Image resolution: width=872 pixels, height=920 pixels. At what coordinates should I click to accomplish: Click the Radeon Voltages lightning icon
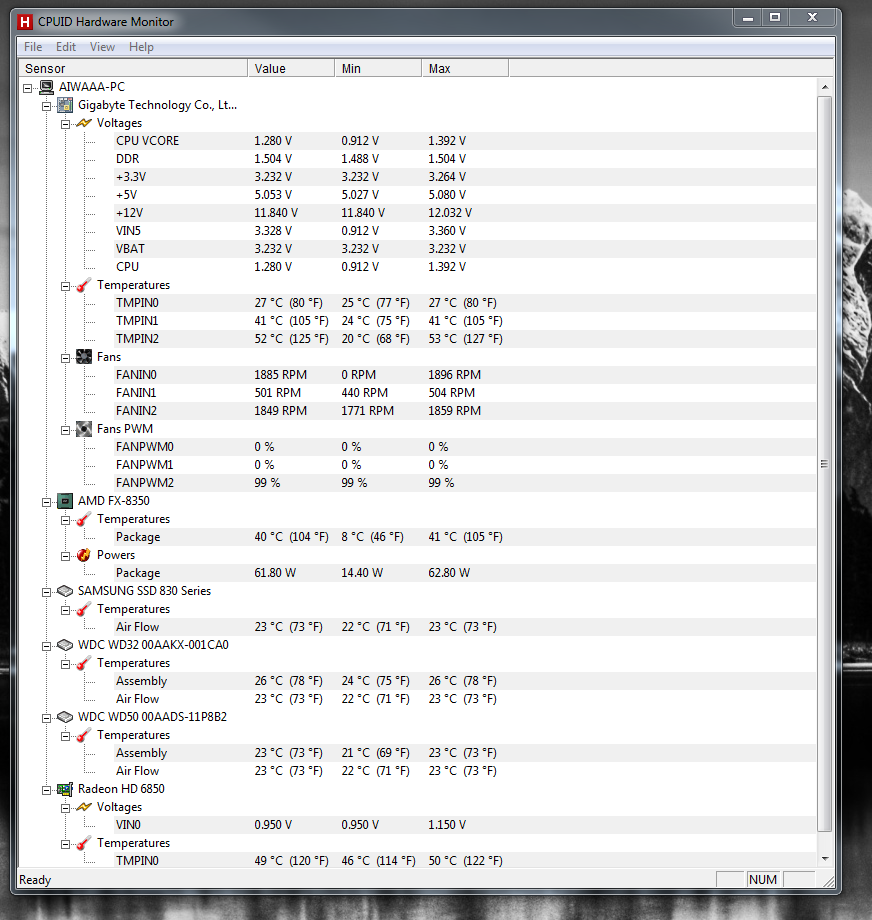point(84,807)
